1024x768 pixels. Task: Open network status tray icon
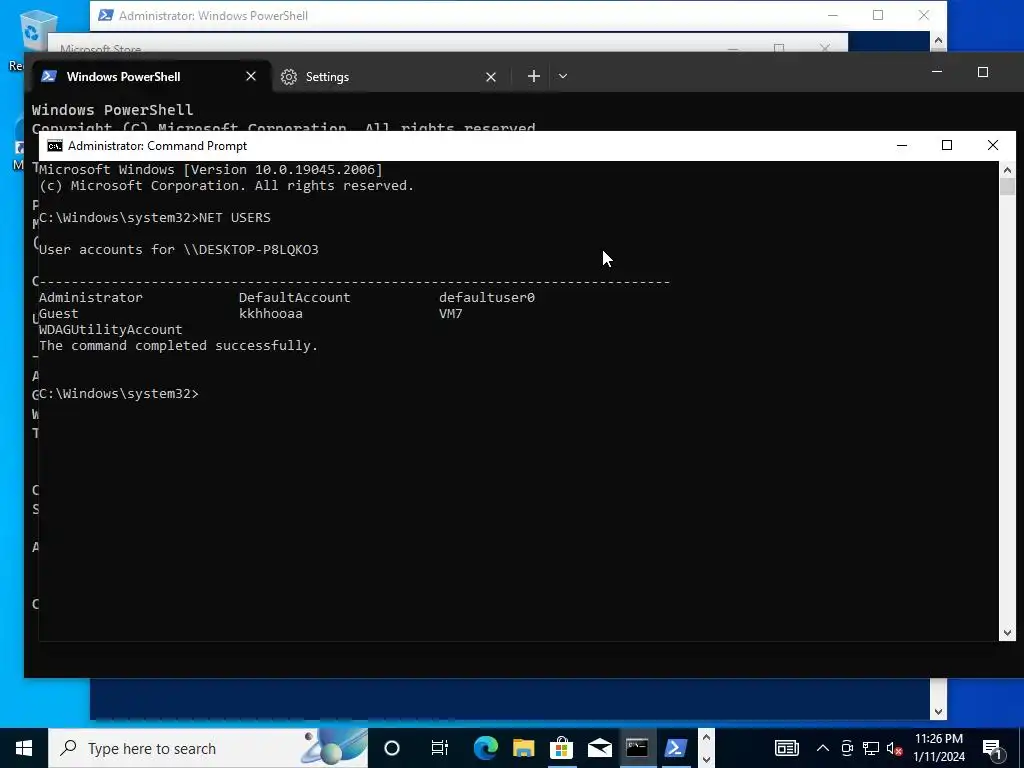tap(871, 748)
